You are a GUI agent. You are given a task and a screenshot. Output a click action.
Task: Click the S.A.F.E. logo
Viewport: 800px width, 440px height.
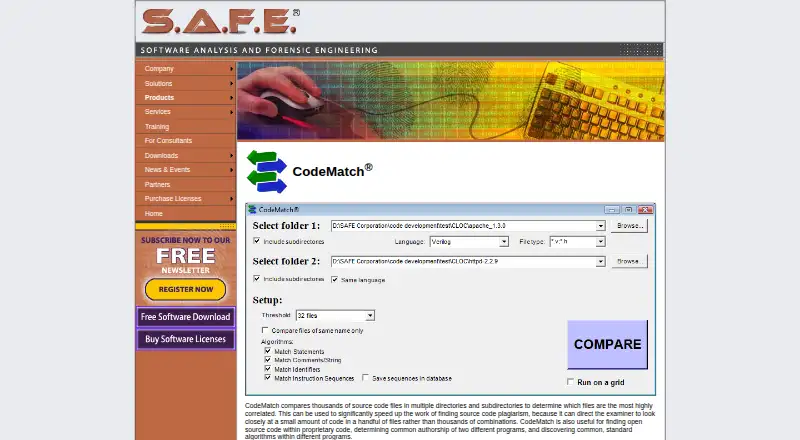point(220,21)
